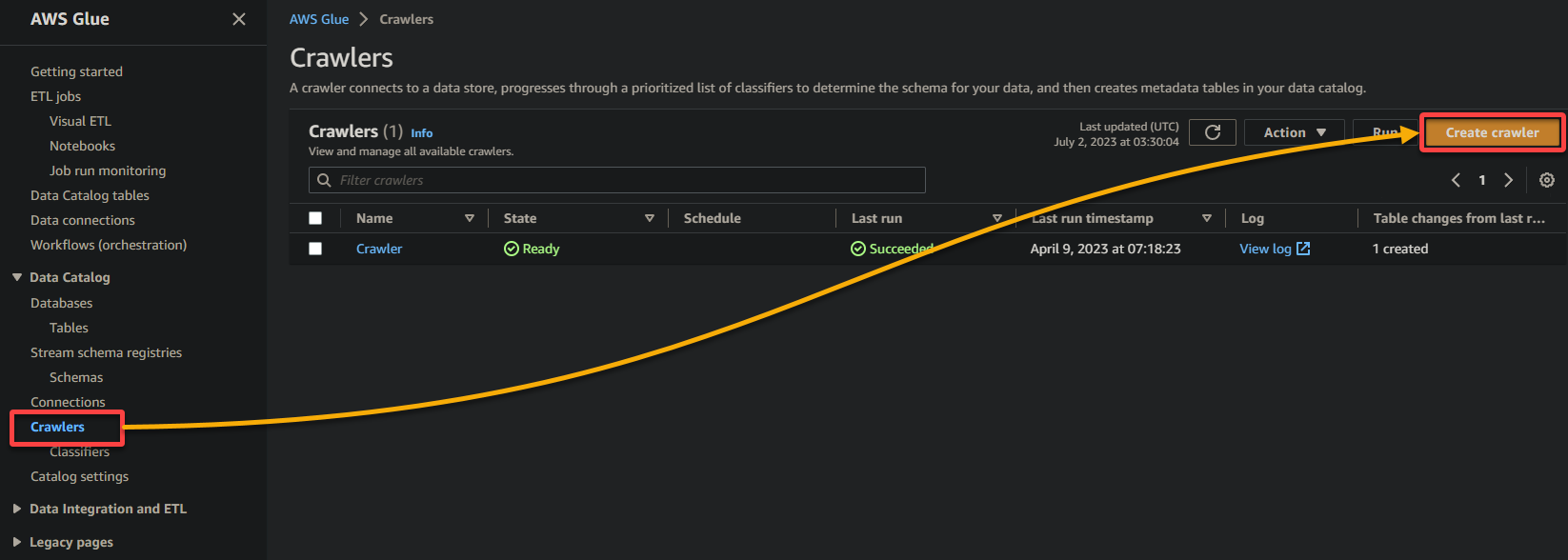Toggle the select-all crawlers checkbox

click(315, 218)
